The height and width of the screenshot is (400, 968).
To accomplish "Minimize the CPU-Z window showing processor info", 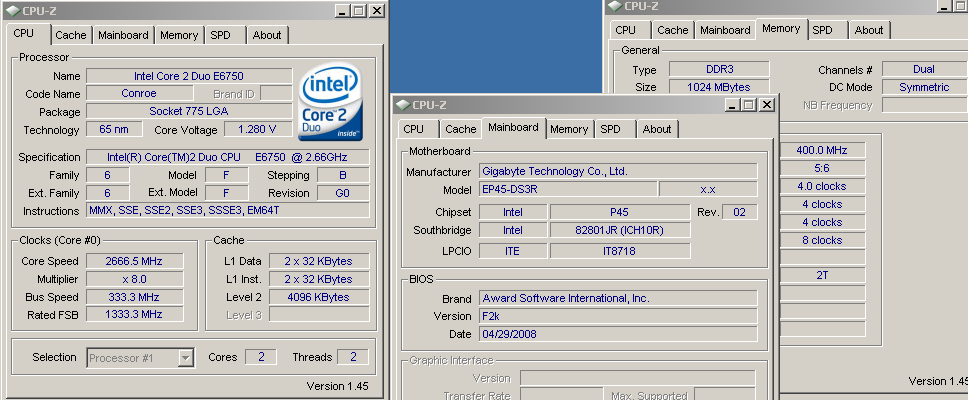I will pyautogui.click(x=341, y=10).
